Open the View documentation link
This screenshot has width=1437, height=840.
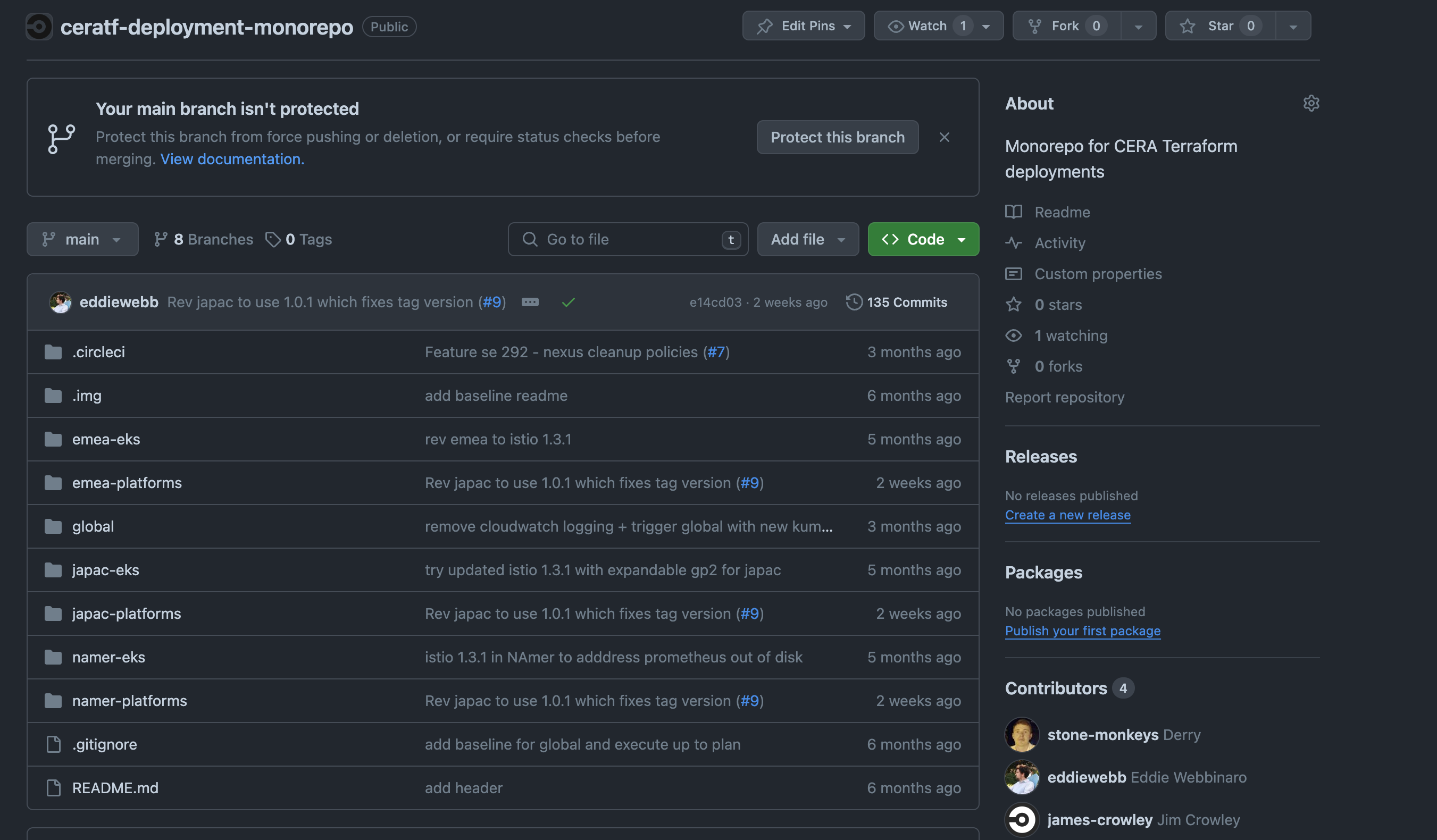coord(231,159)
